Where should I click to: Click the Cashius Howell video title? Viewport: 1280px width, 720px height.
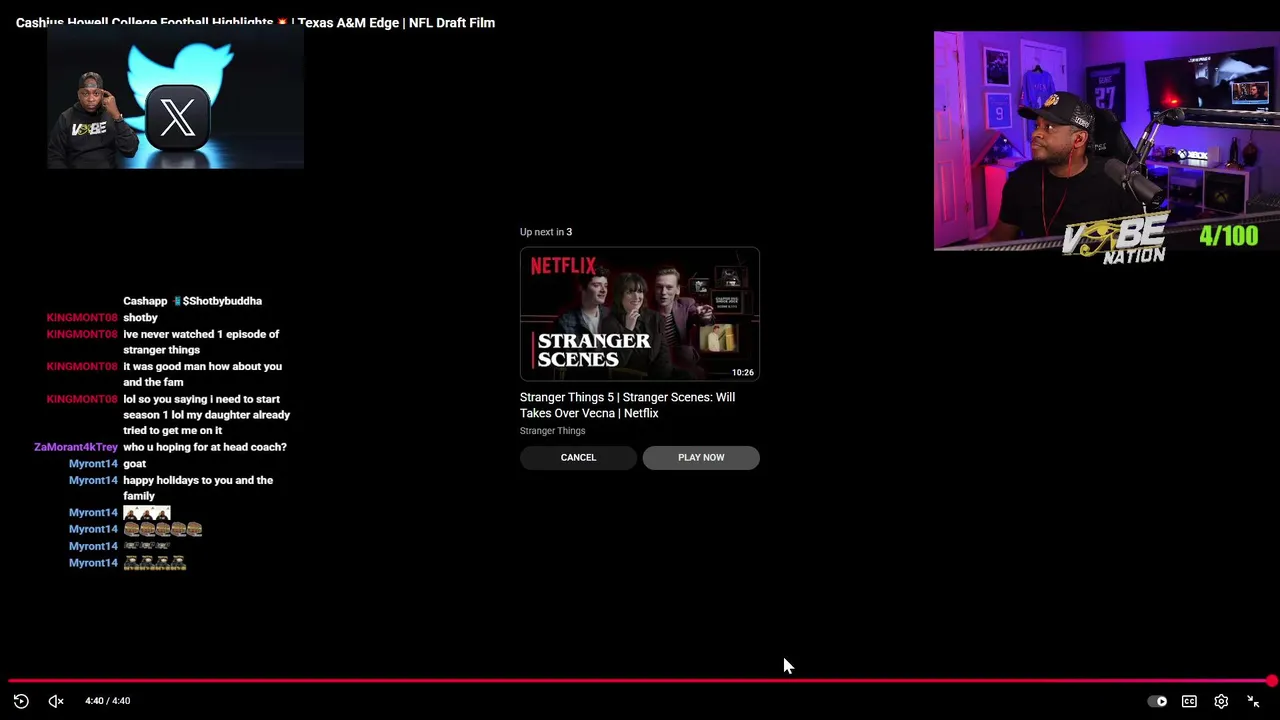255,22
